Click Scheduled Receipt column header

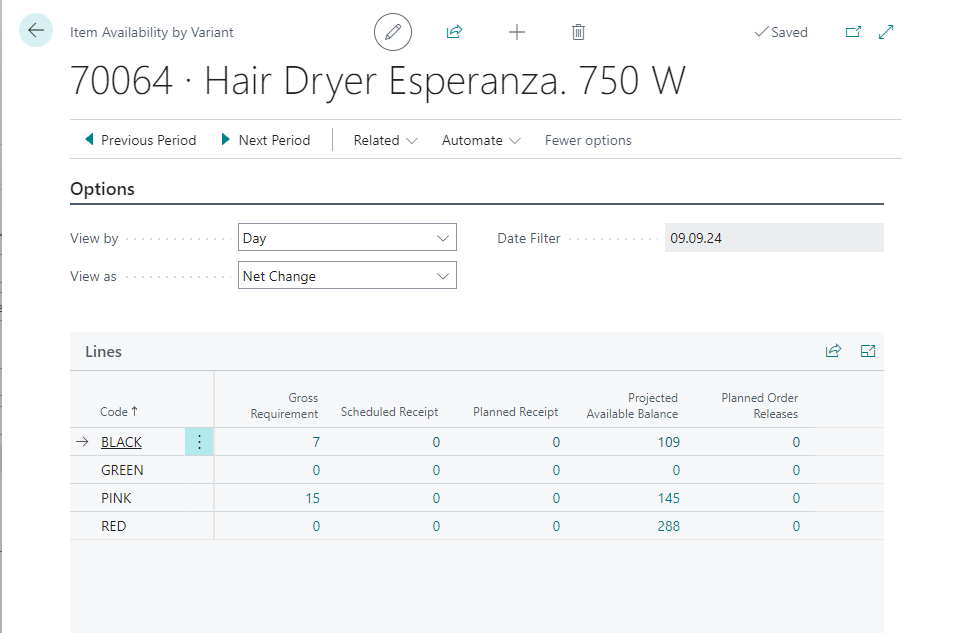pyautogui.click(x=389, y=411)
